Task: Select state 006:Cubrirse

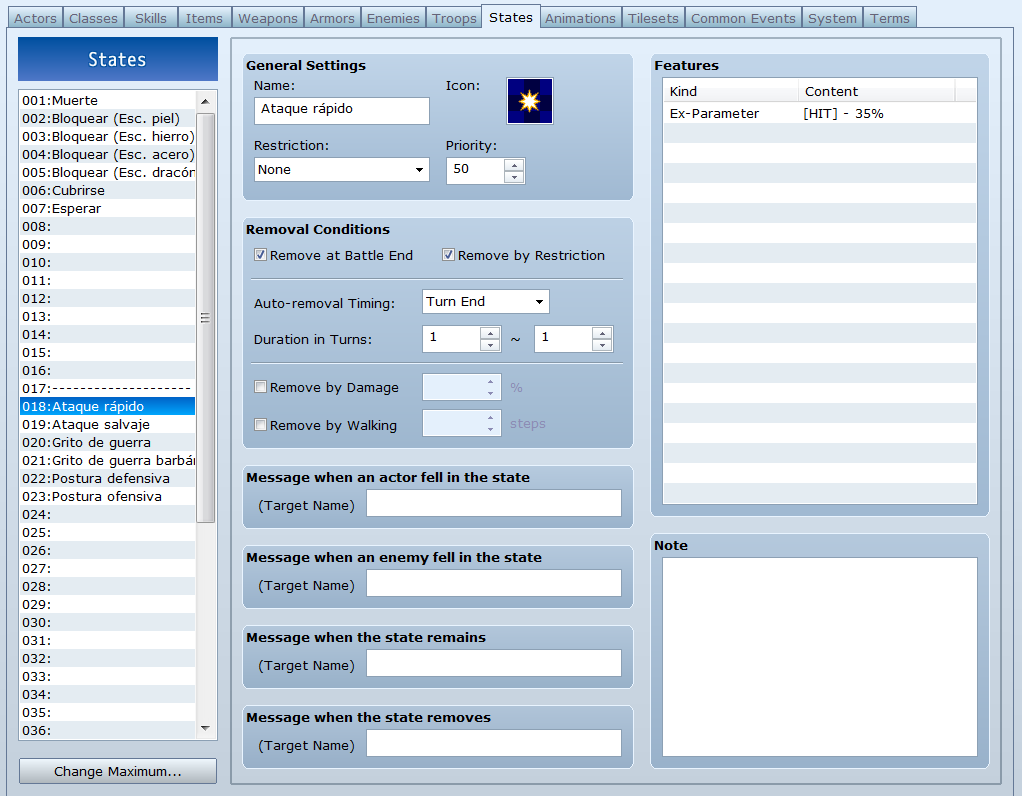Action: (x=108, y=190)
